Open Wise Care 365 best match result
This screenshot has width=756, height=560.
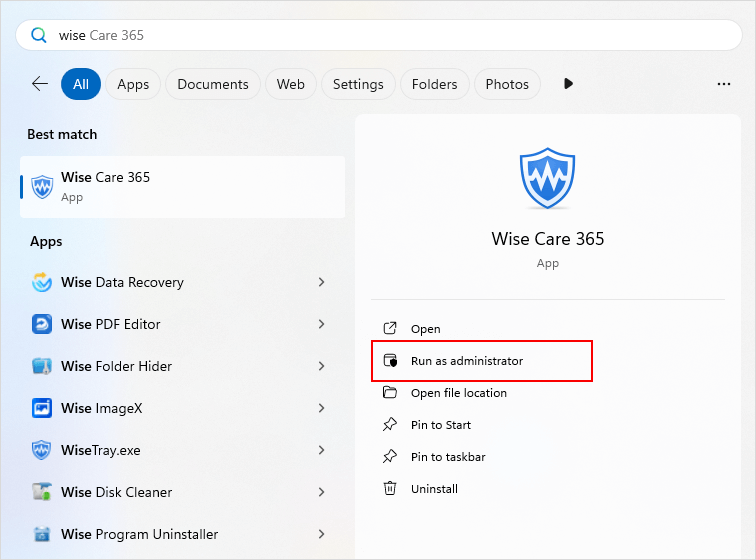tap(182, 187)
